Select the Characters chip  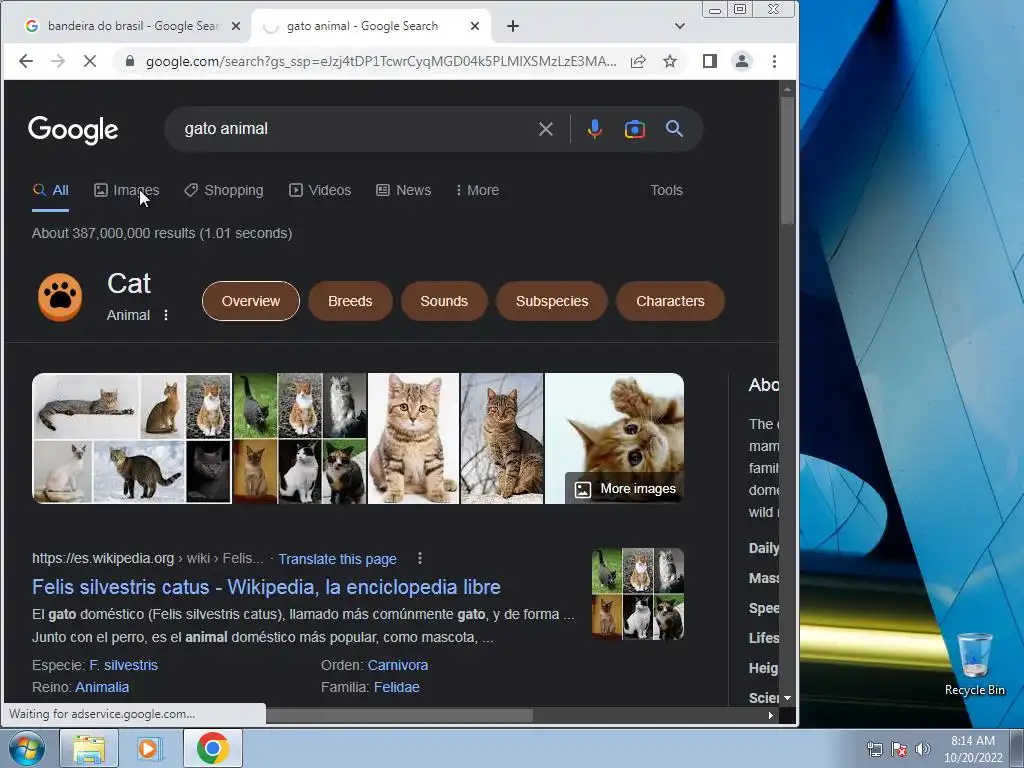click(670, 301)
